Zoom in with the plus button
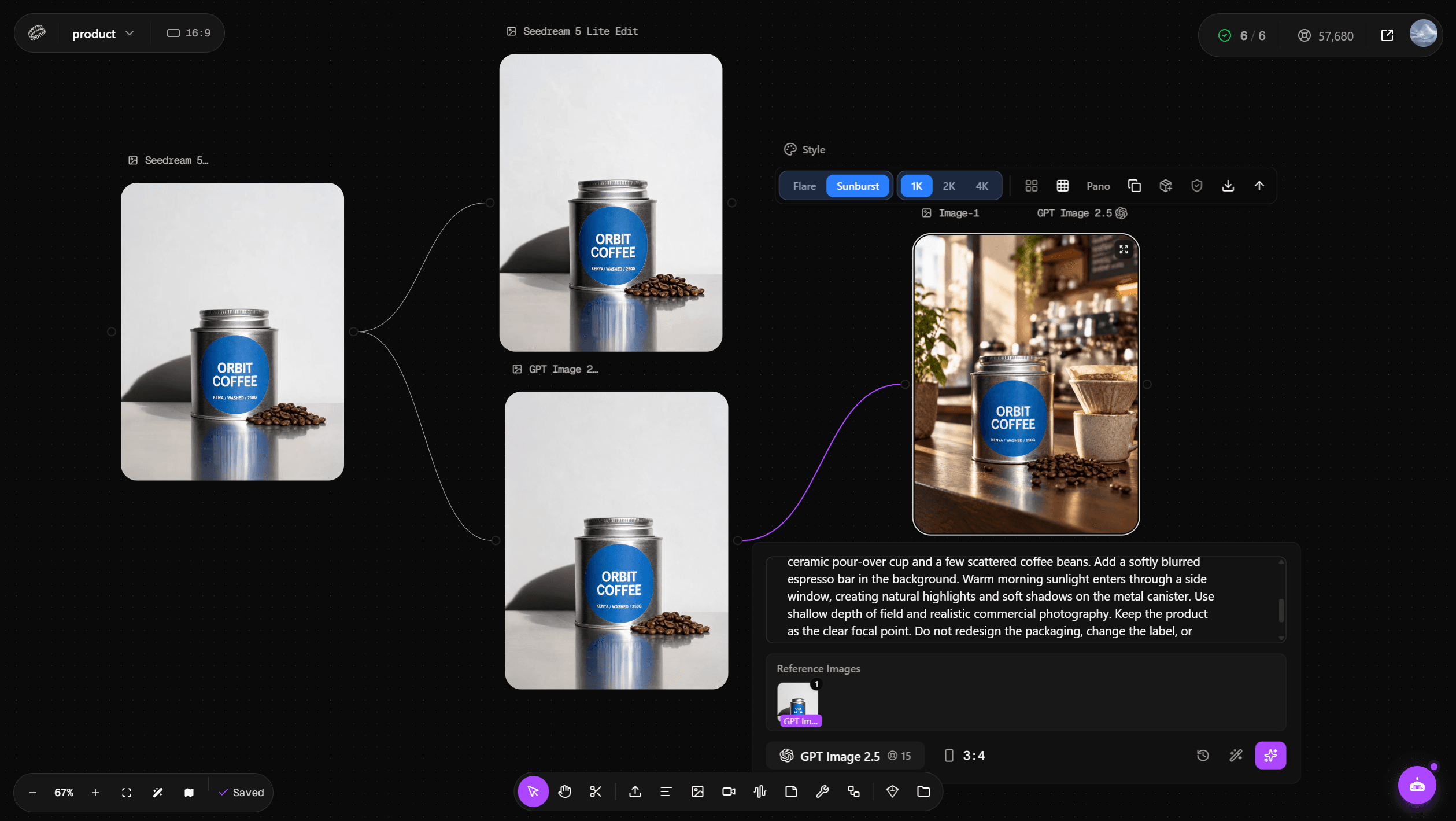The width and height of the screenshot is (1456, 821). click(x=95, y=792)
